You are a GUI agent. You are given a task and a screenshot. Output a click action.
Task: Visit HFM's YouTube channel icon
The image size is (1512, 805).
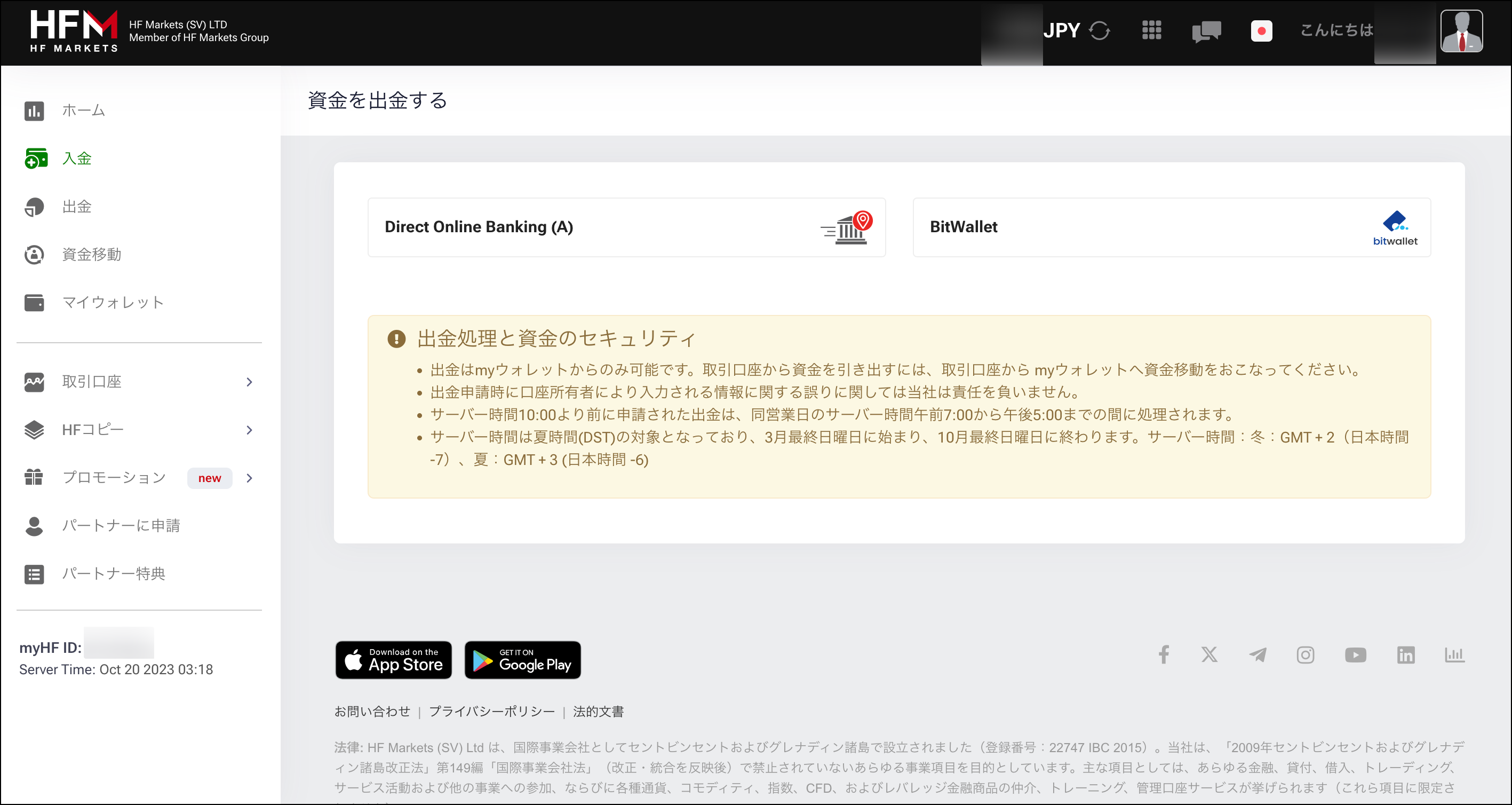1356,654
